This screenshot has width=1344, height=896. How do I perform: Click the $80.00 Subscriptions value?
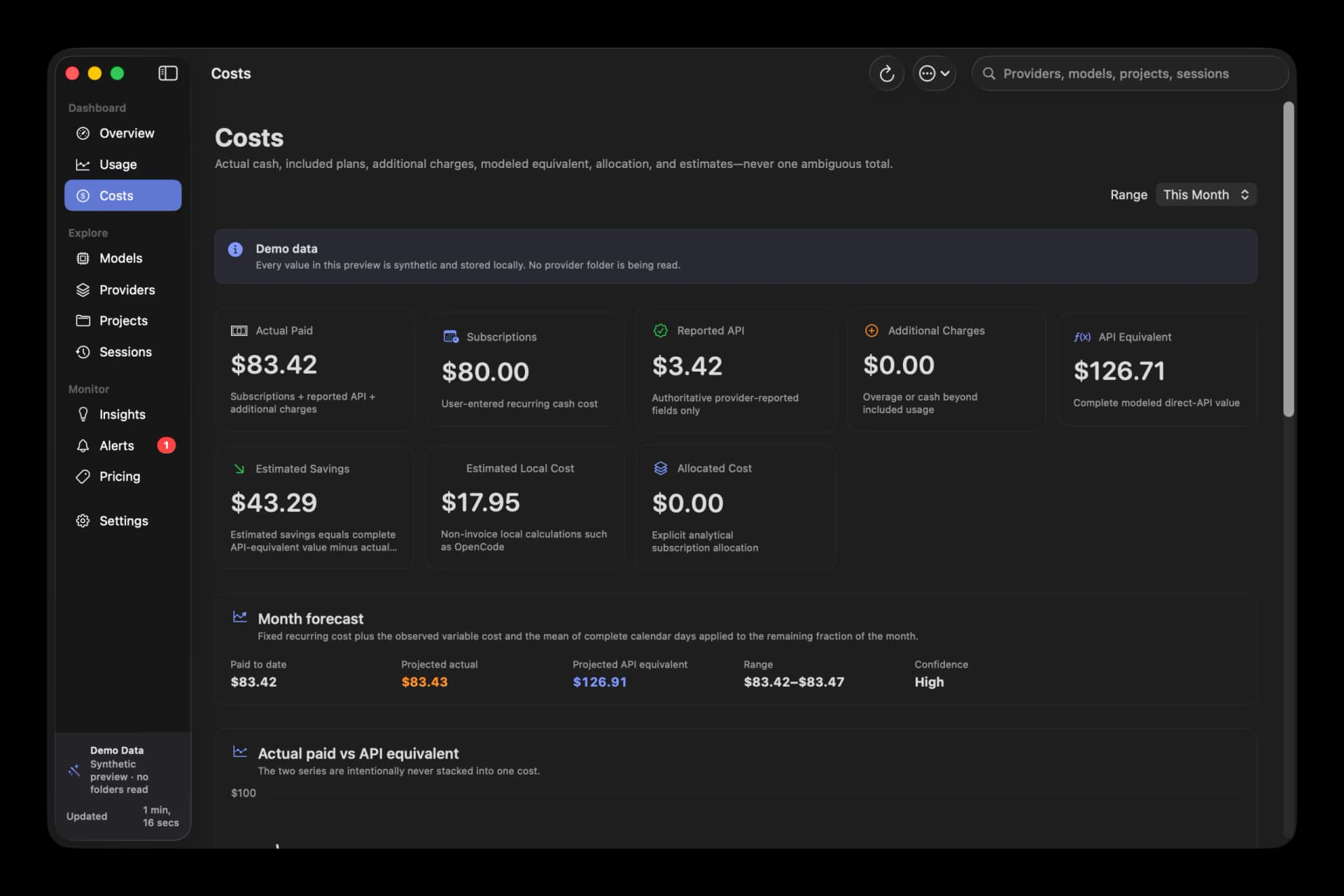coord(485,372)
